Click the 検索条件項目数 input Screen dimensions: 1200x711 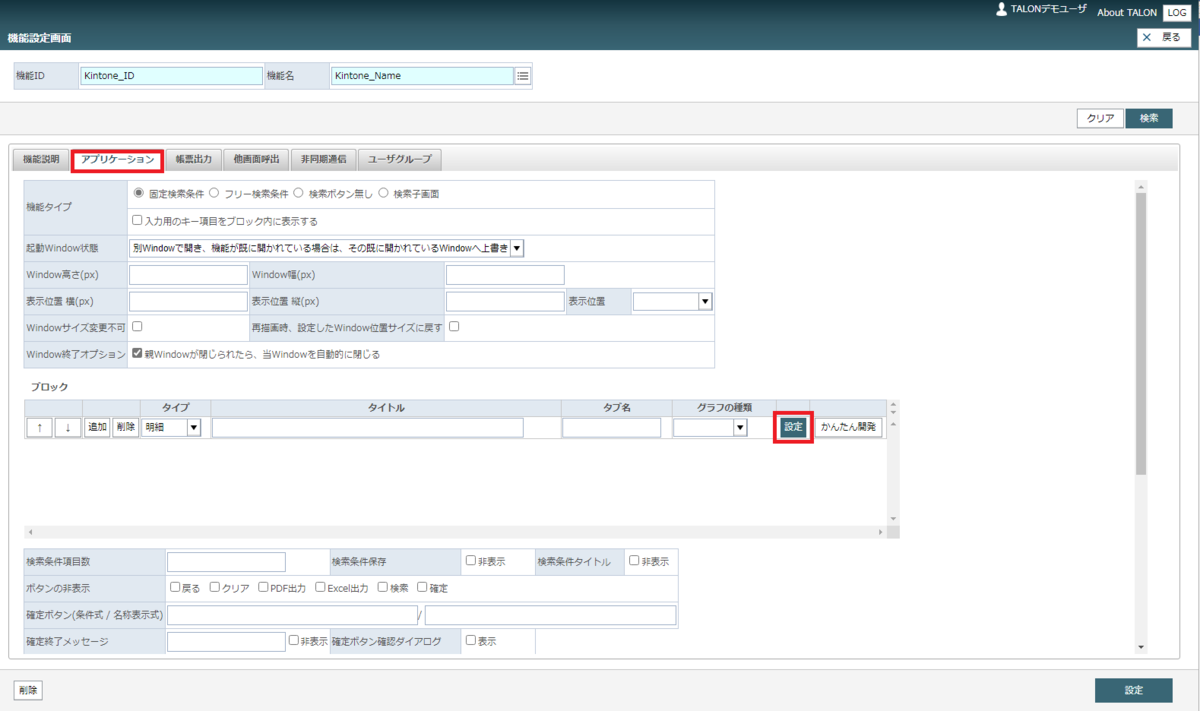tap(226, 562)
